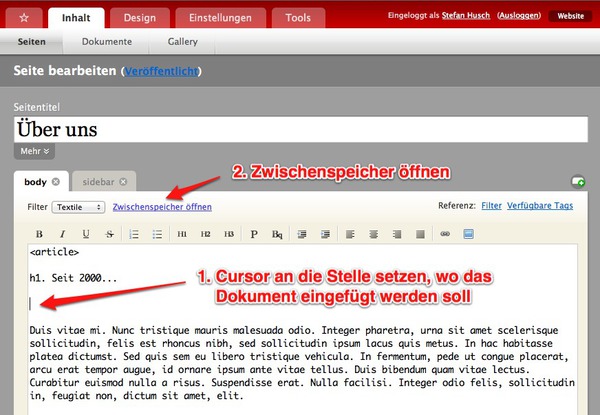The width and height of the screenshot is (600, 415).
Task: Open the Filter dropdown set to Textile
Action: click(x=78, y=207)
